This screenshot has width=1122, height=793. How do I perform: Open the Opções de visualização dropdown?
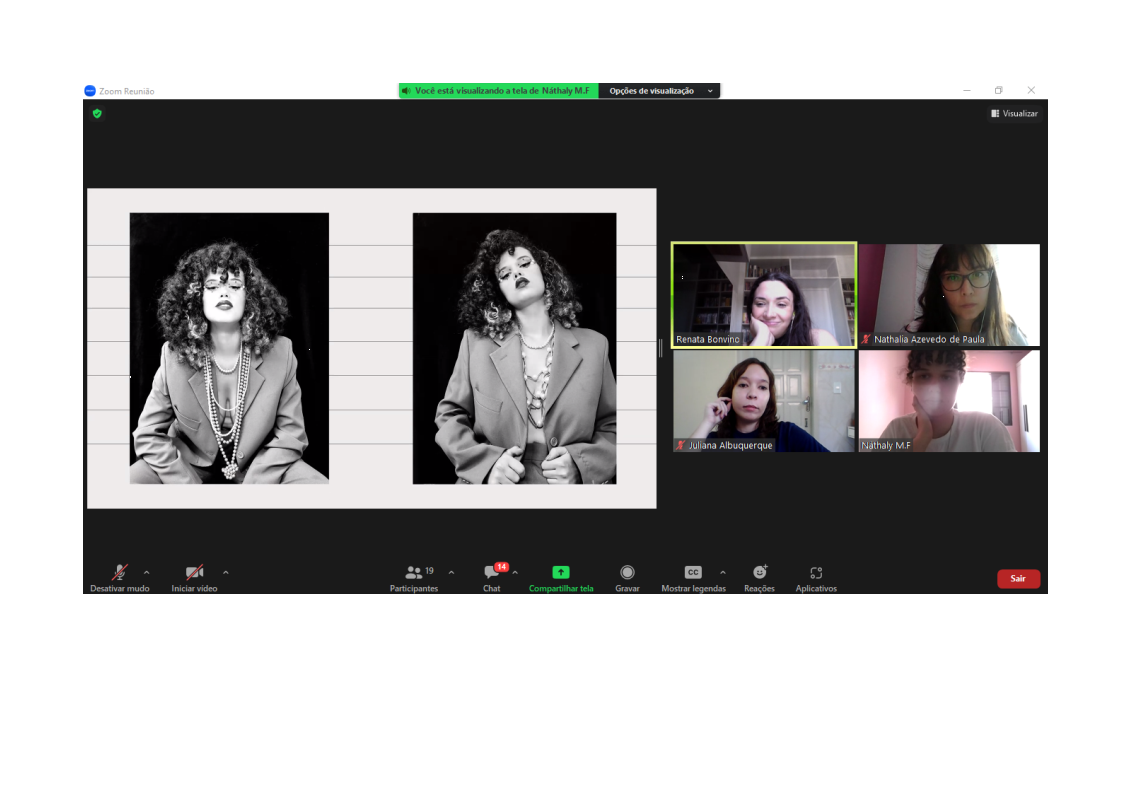[x=659, y=91]
